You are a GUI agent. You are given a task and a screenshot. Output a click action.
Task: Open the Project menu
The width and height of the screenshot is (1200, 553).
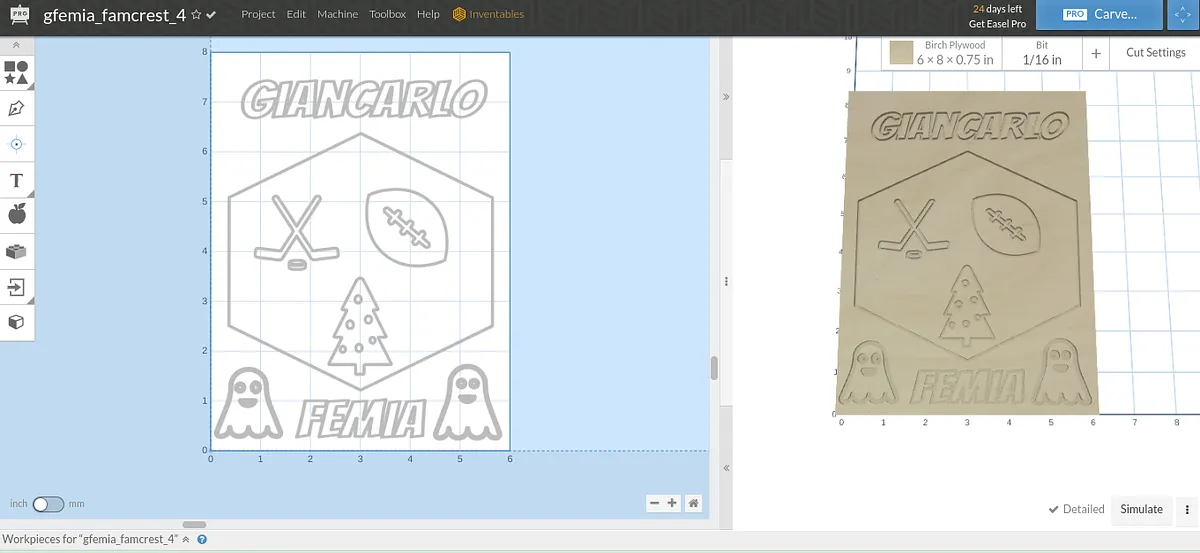pyautogui.click(x=258, y=15)
